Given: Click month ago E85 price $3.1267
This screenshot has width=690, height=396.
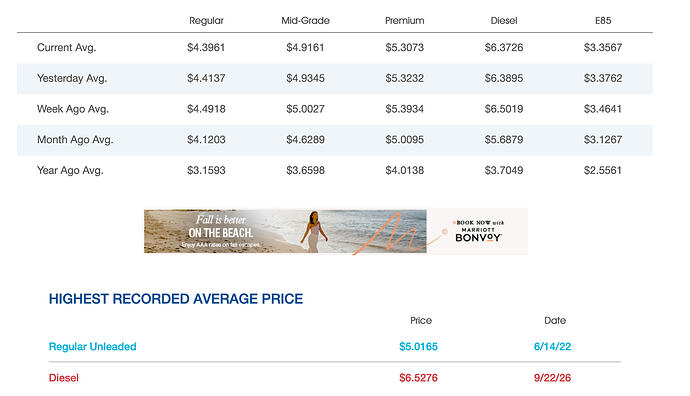Looking at the screenshot, I should point(603,140).
